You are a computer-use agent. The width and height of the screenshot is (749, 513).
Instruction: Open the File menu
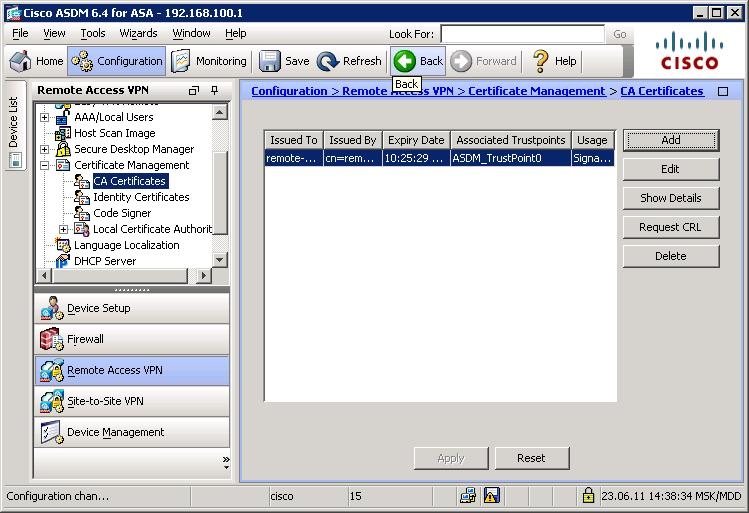20,33
